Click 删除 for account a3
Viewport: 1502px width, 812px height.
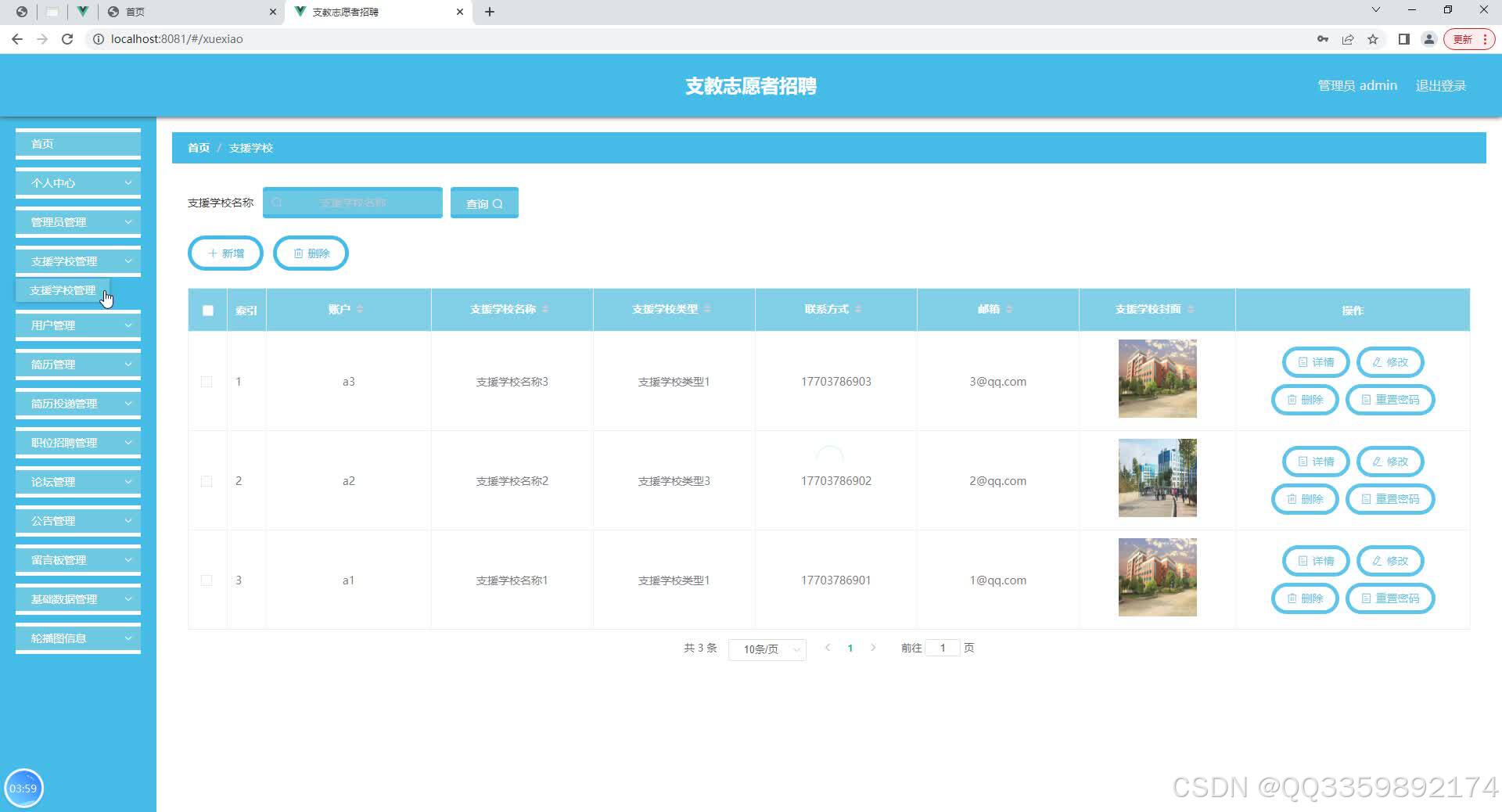pyautogui.click(x=1305, y=400)
